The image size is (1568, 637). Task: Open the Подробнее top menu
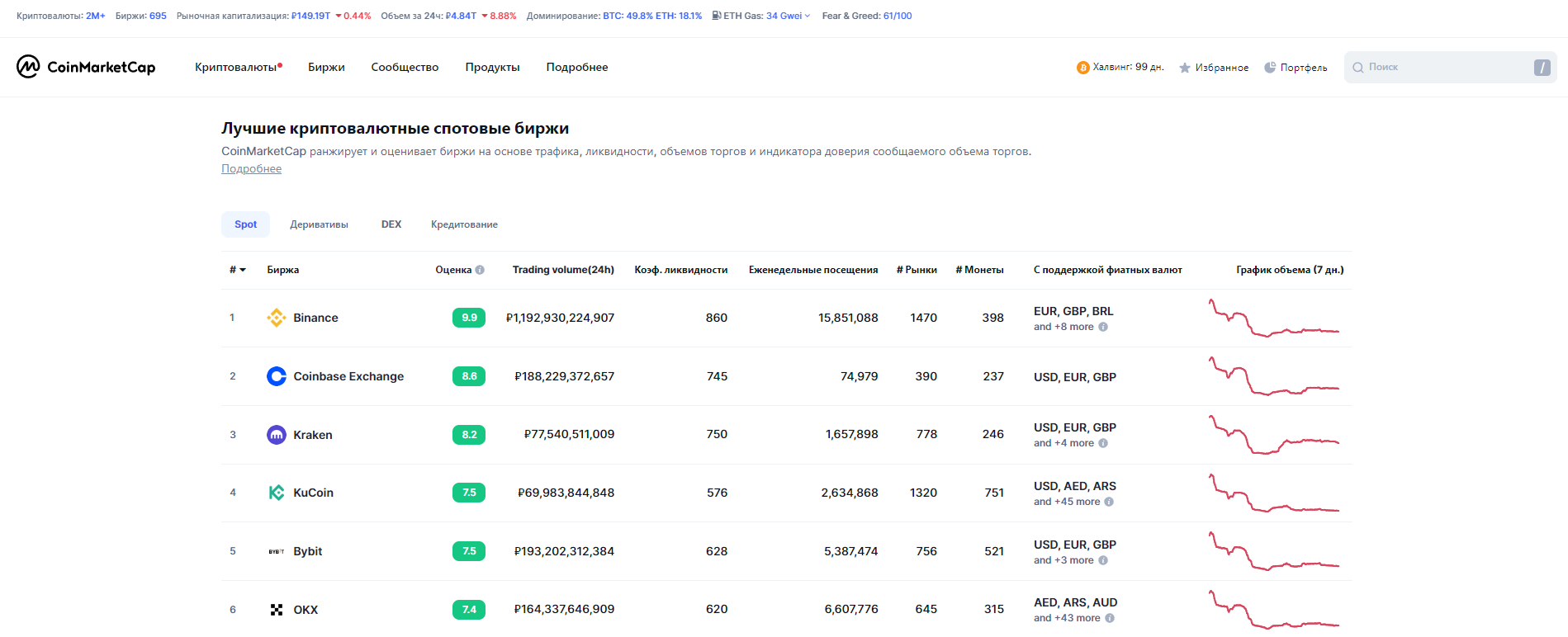click(x=577, y=68)
